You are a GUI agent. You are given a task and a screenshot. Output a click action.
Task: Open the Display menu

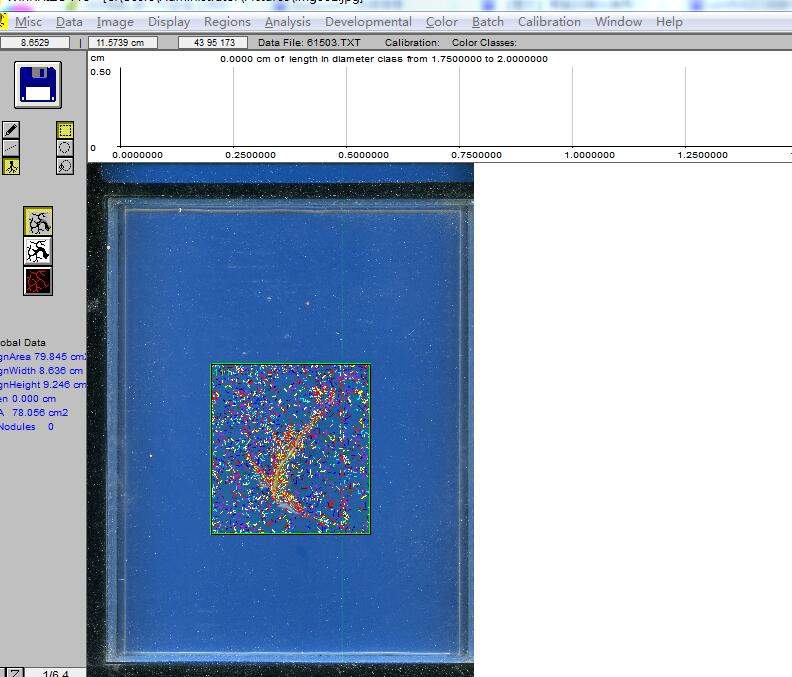tap(169, 22)
